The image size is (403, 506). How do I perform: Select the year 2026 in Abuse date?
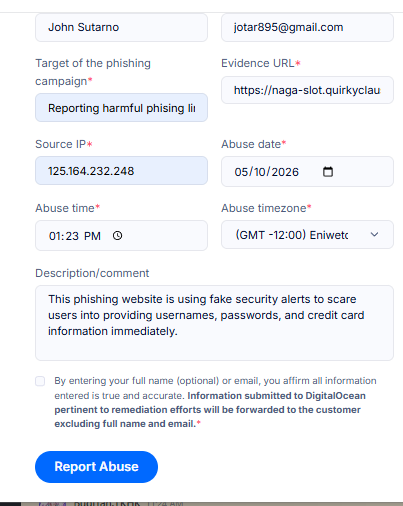coord(286,172)
